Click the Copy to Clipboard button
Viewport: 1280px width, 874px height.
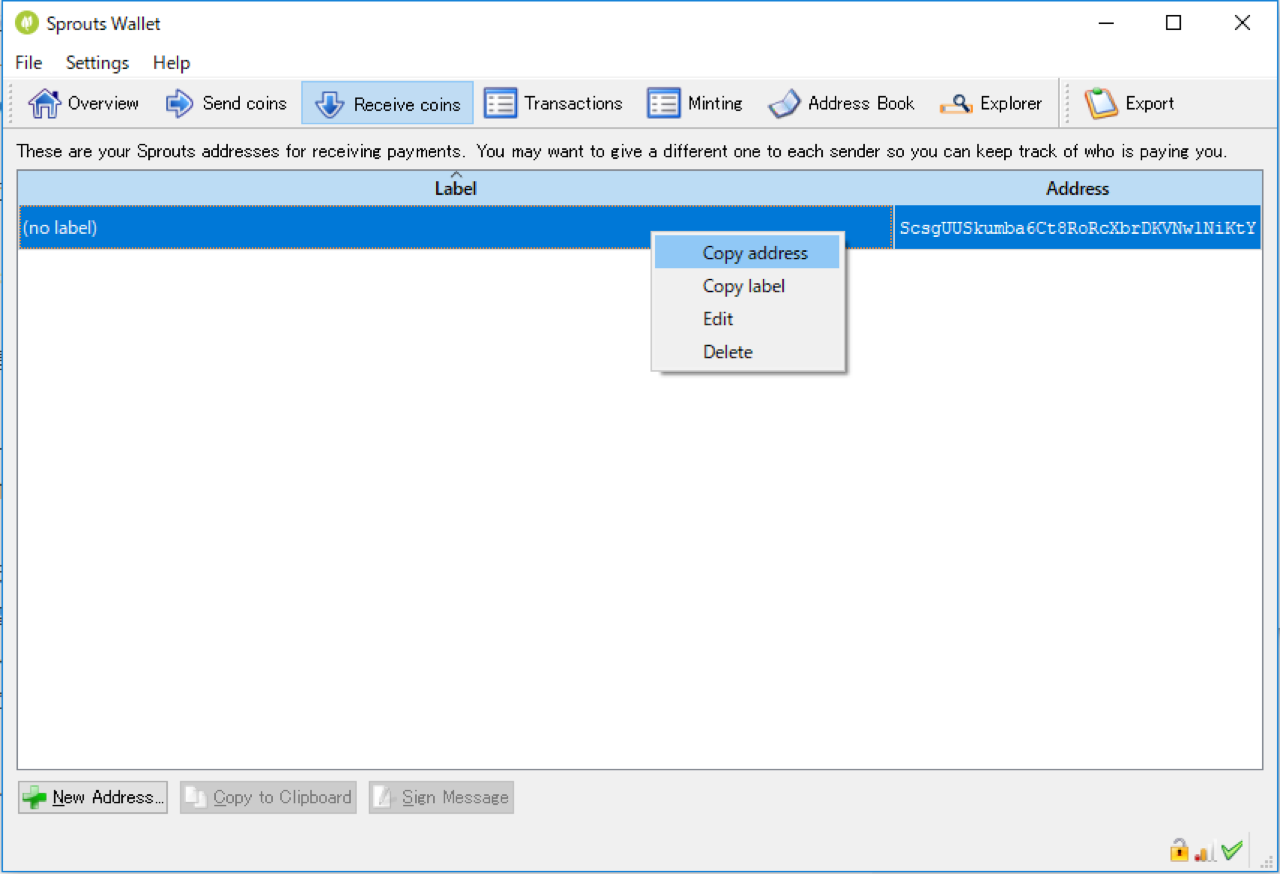pyautogui.click(x=268, y=797)
